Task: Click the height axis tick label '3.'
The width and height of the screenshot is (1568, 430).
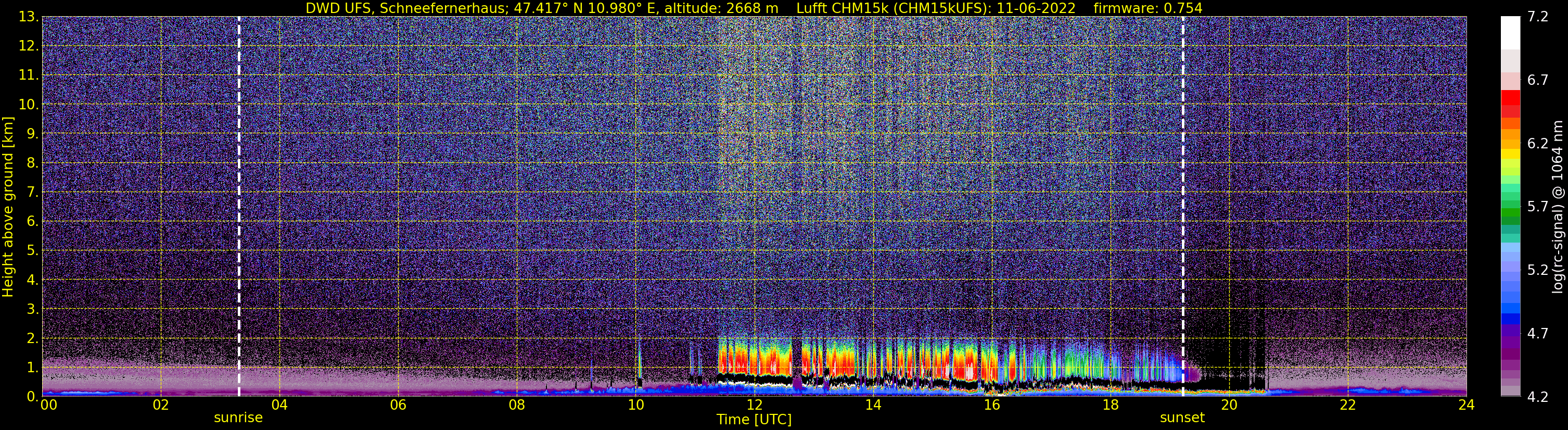Action: (x=32, y=309)
